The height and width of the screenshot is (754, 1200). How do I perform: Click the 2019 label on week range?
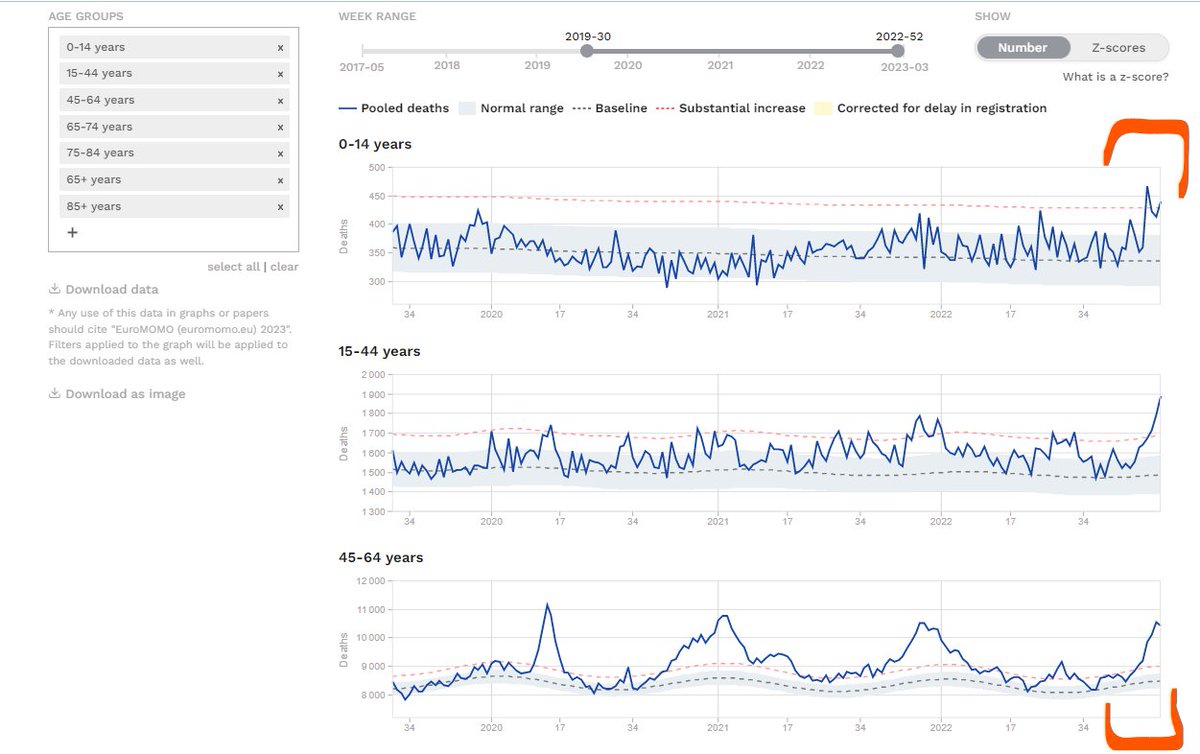pyautogui.click(x=538, y=66)
